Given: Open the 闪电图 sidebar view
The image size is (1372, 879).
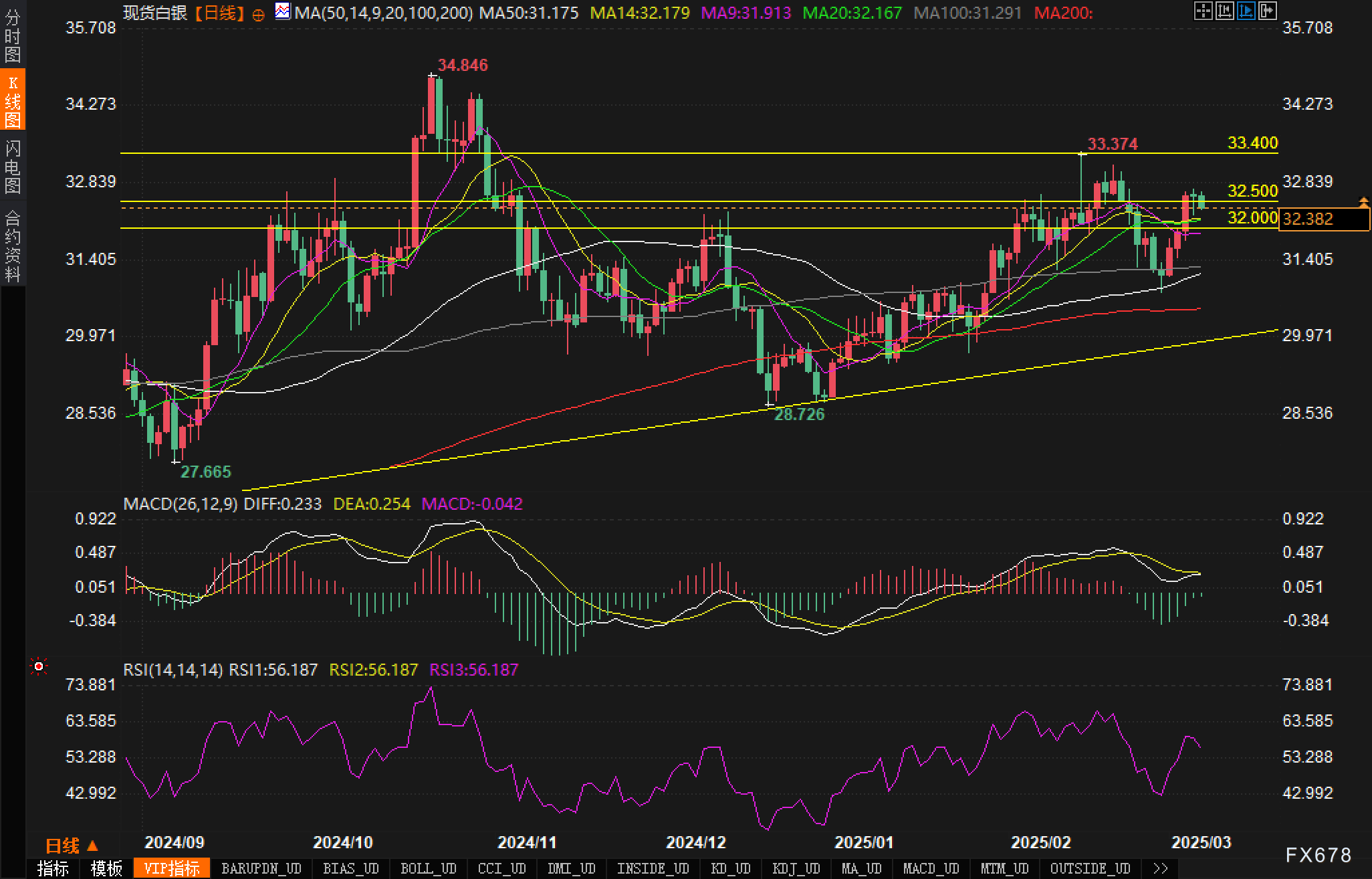Looking at the screenshot, I should (x=12, y=166).
